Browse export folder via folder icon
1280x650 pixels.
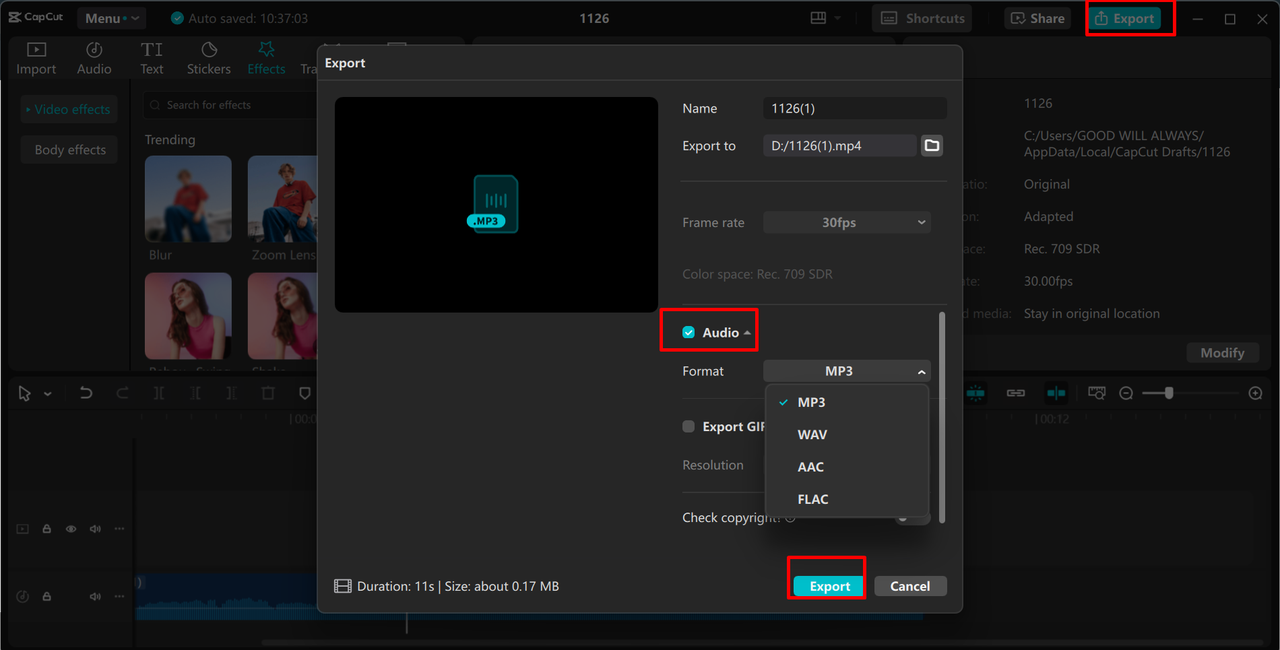[x=932, y=146]
